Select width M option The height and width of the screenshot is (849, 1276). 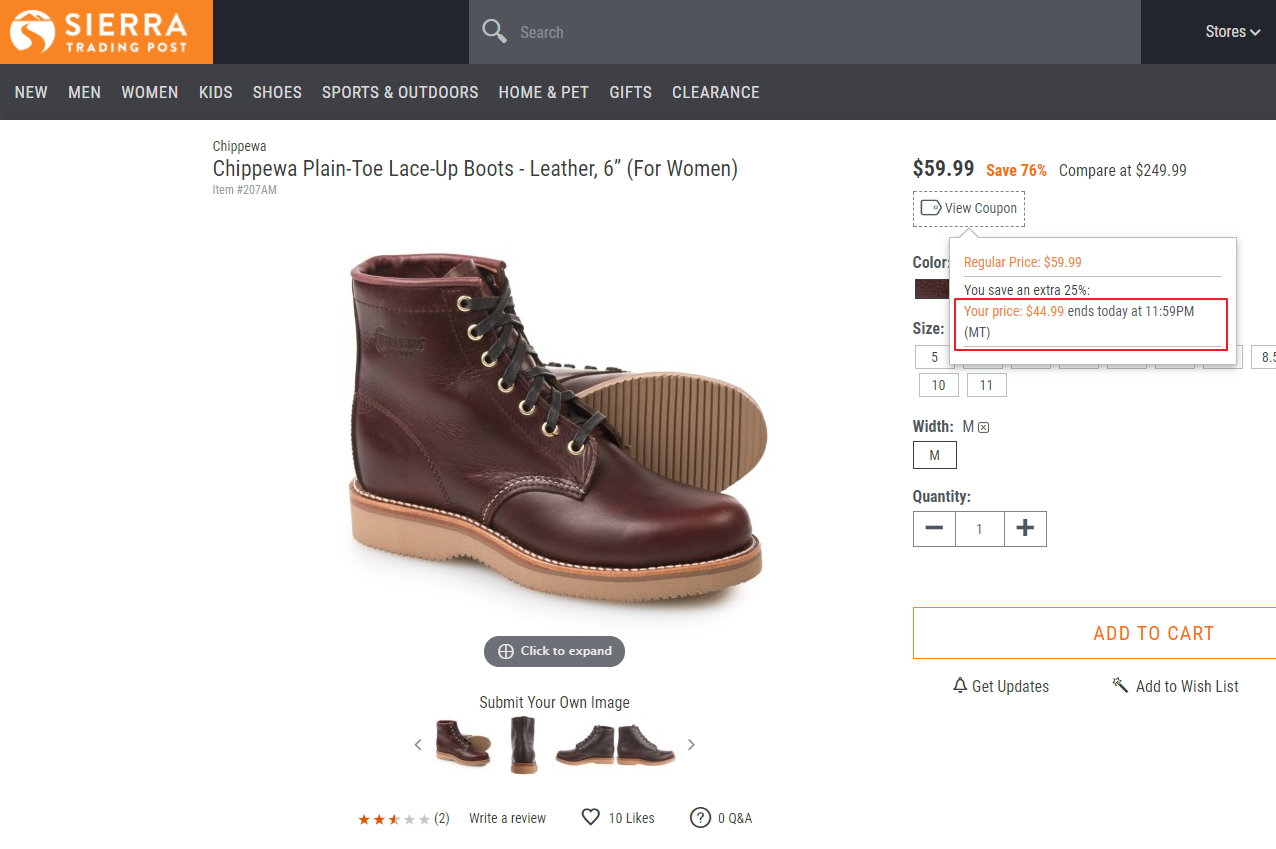click(x=934, y=455)
